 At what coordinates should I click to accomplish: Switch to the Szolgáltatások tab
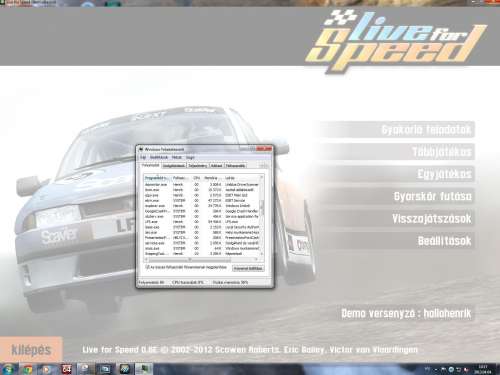(174, 165)
